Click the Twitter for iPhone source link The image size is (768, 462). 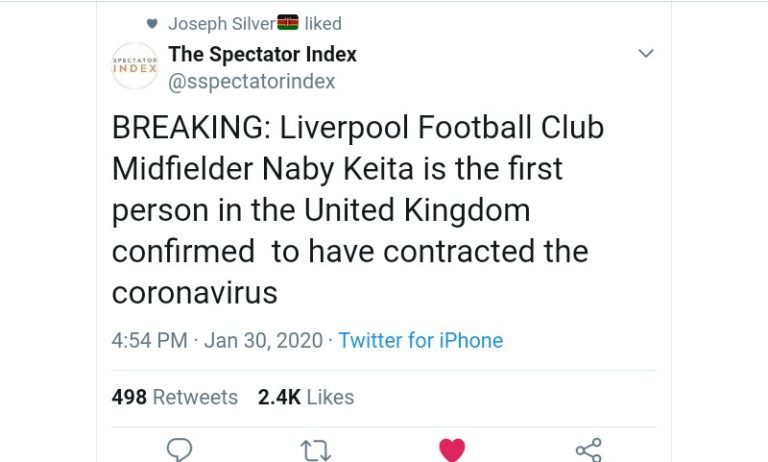tap(421, 340)
